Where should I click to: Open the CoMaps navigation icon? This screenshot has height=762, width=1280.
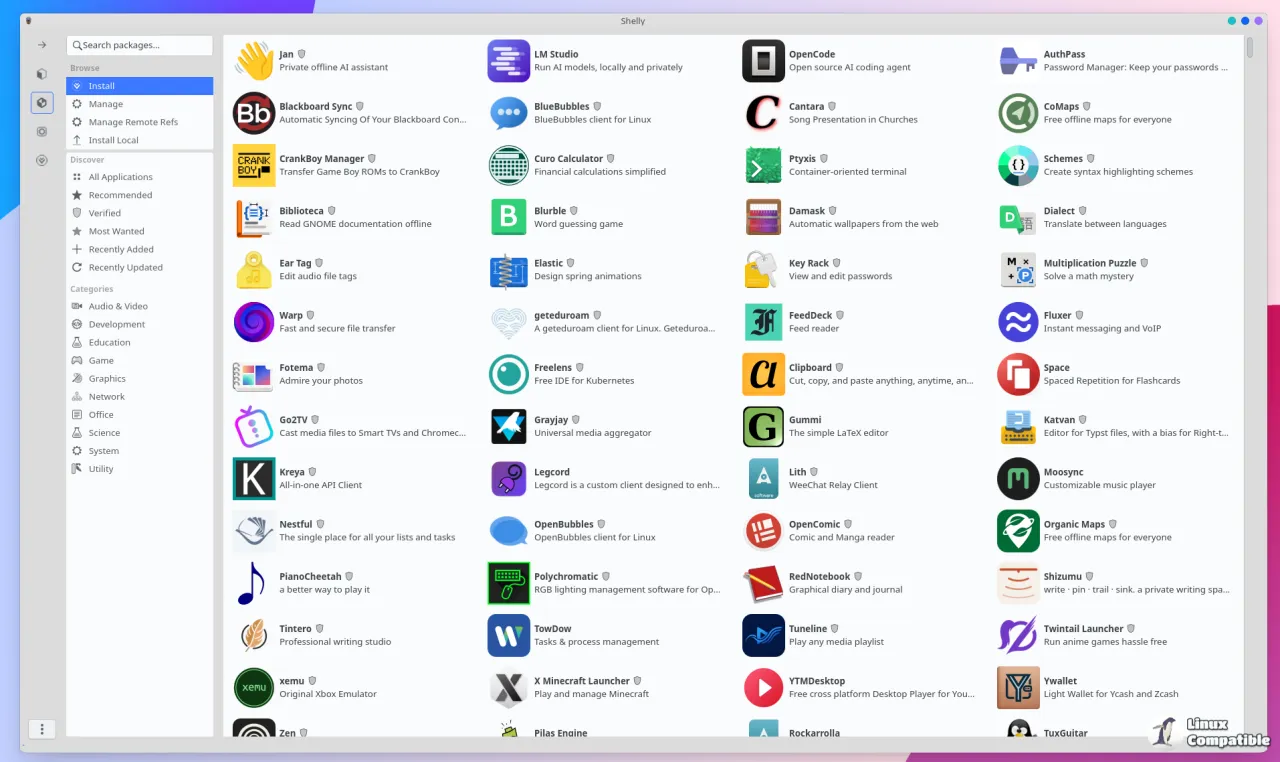click(x=1018, y=113)
